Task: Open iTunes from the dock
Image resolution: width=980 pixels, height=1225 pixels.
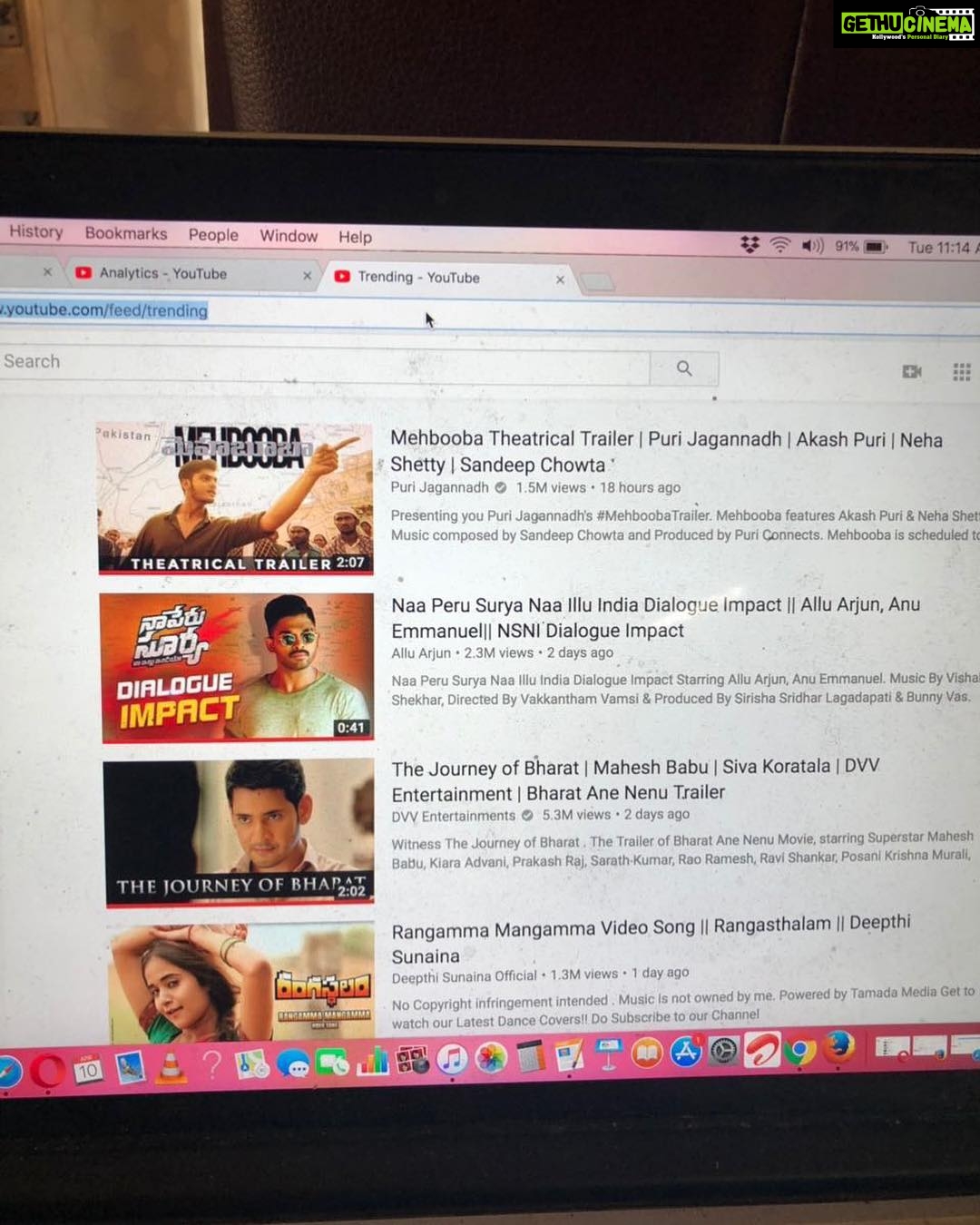Action: [x=452, y=1059]
